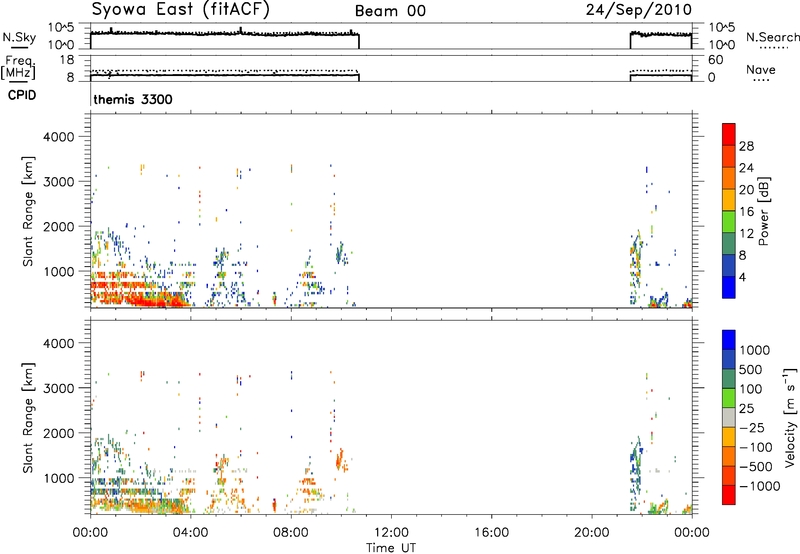This screenshot has width=800, height=554.
Task: Click the '20:00' time axis label
Action: [x=591, y=533]
